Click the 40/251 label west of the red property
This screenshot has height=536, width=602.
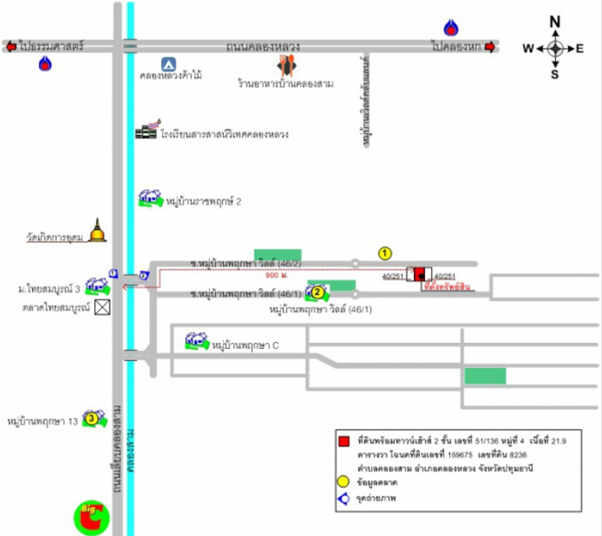tap(393, 276)
